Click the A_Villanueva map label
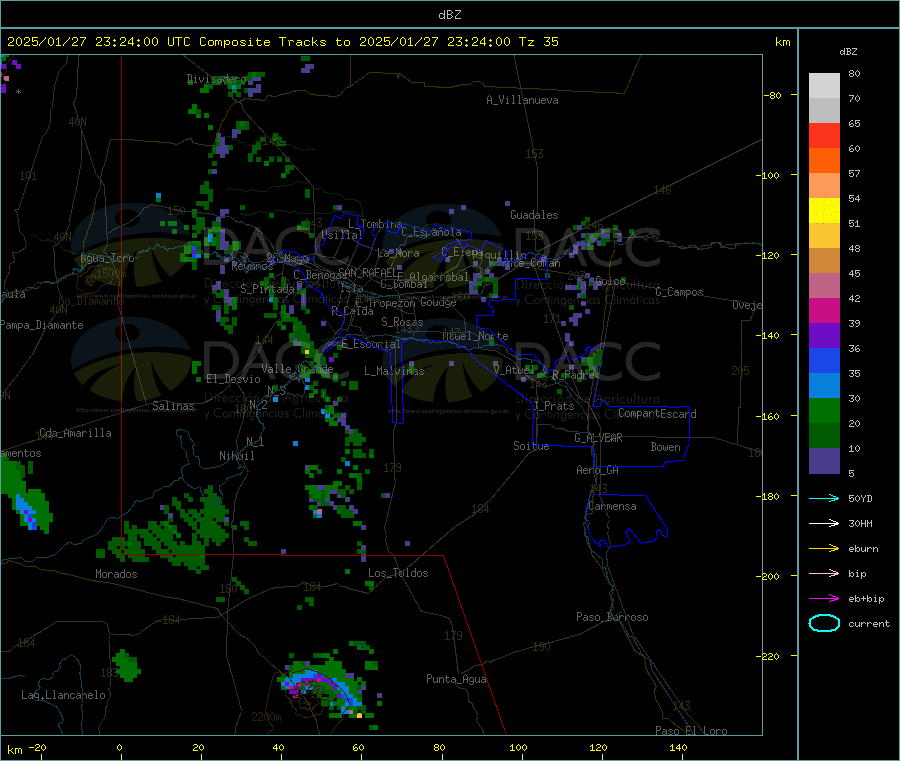This screenshot has width=900, height=761. [x=522, y=100]
